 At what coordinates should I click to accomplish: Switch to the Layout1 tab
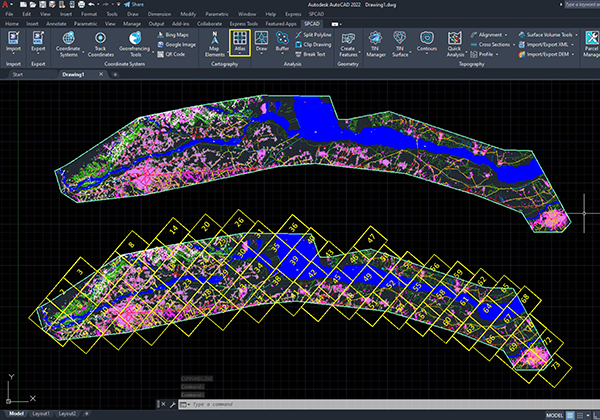coord(41,413)
